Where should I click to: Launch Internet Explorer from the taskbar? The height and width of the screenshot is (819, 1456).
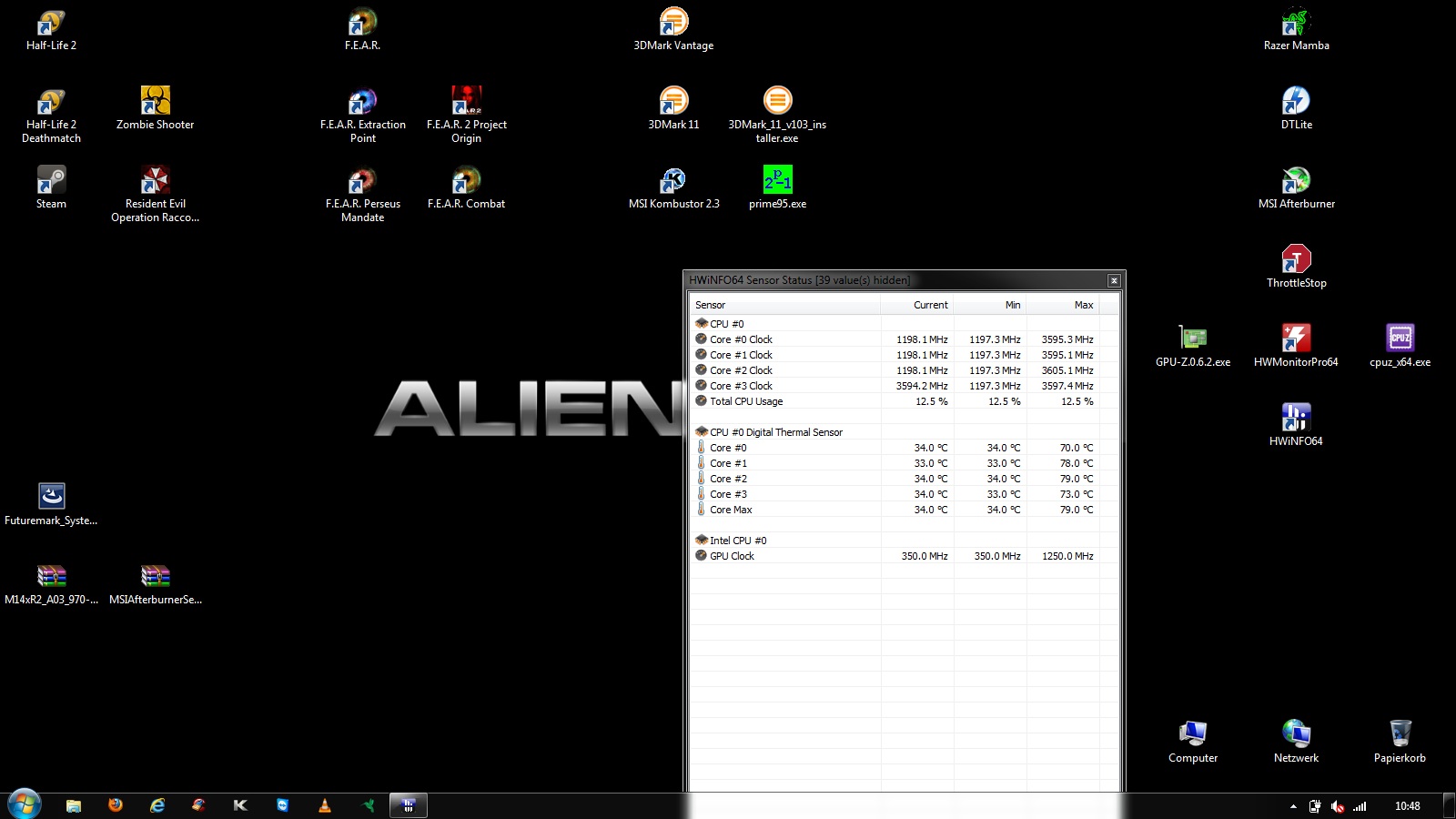pos(157,805)
